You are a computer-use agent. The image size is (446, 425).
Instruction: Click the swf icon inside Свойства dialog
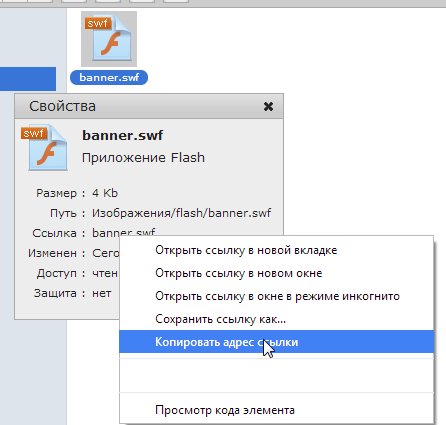pyautogui.click(x=45, y=148)
